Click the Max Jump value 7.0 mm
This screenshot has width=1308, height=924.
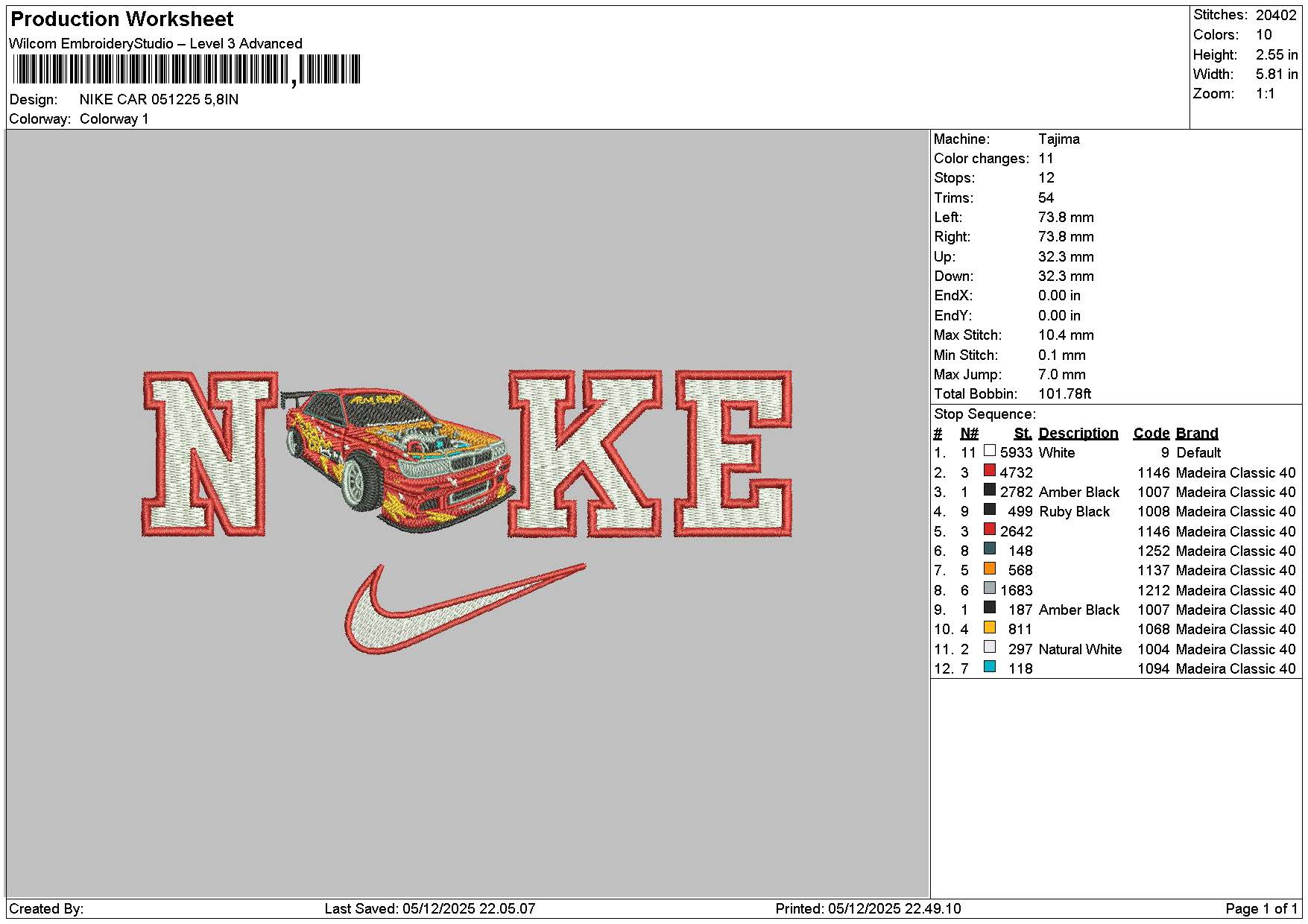click(x=1061, y=374)
